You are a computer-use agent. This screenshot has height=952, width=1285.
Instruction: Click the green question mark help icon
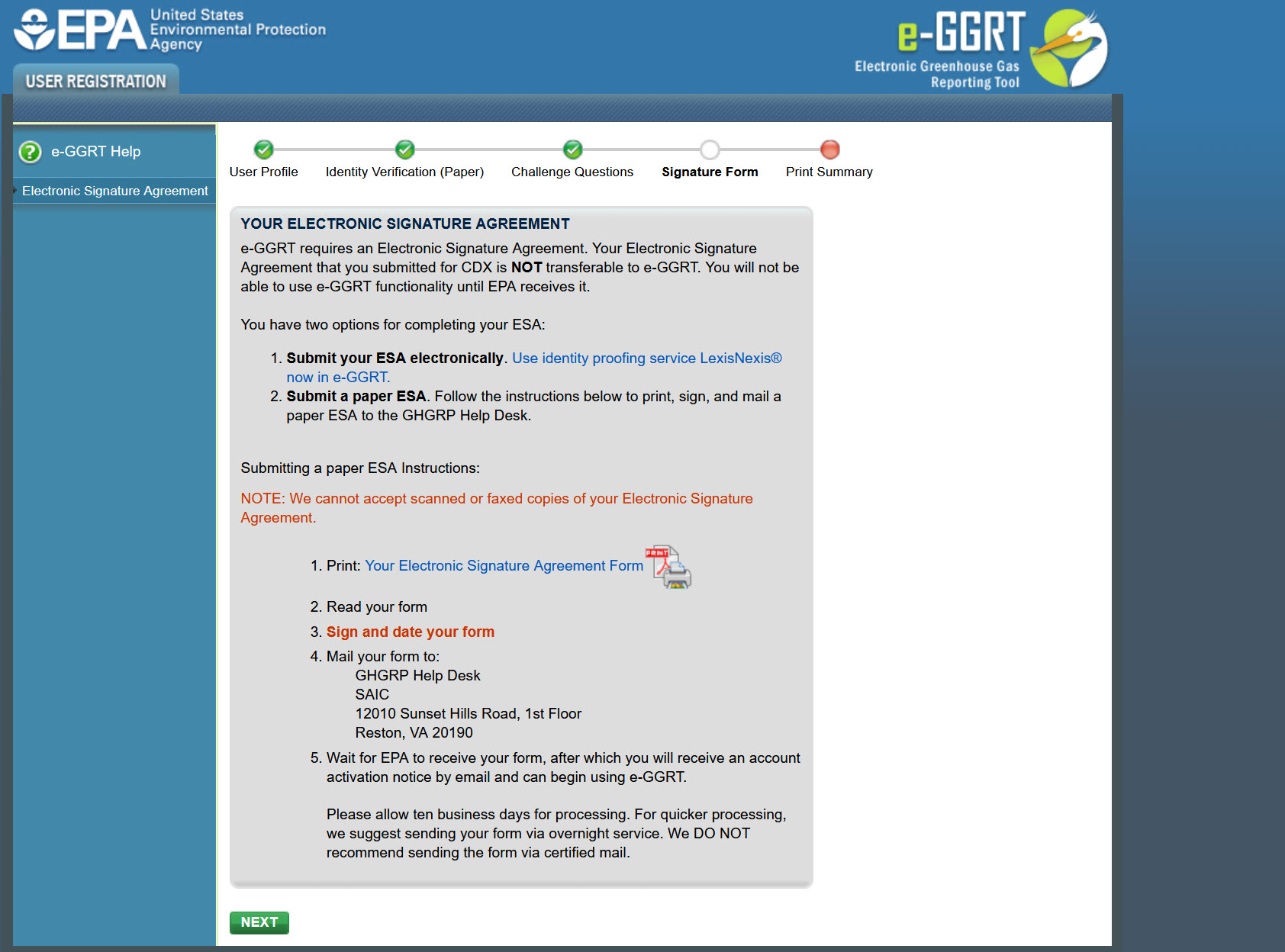tap(30, 152)
